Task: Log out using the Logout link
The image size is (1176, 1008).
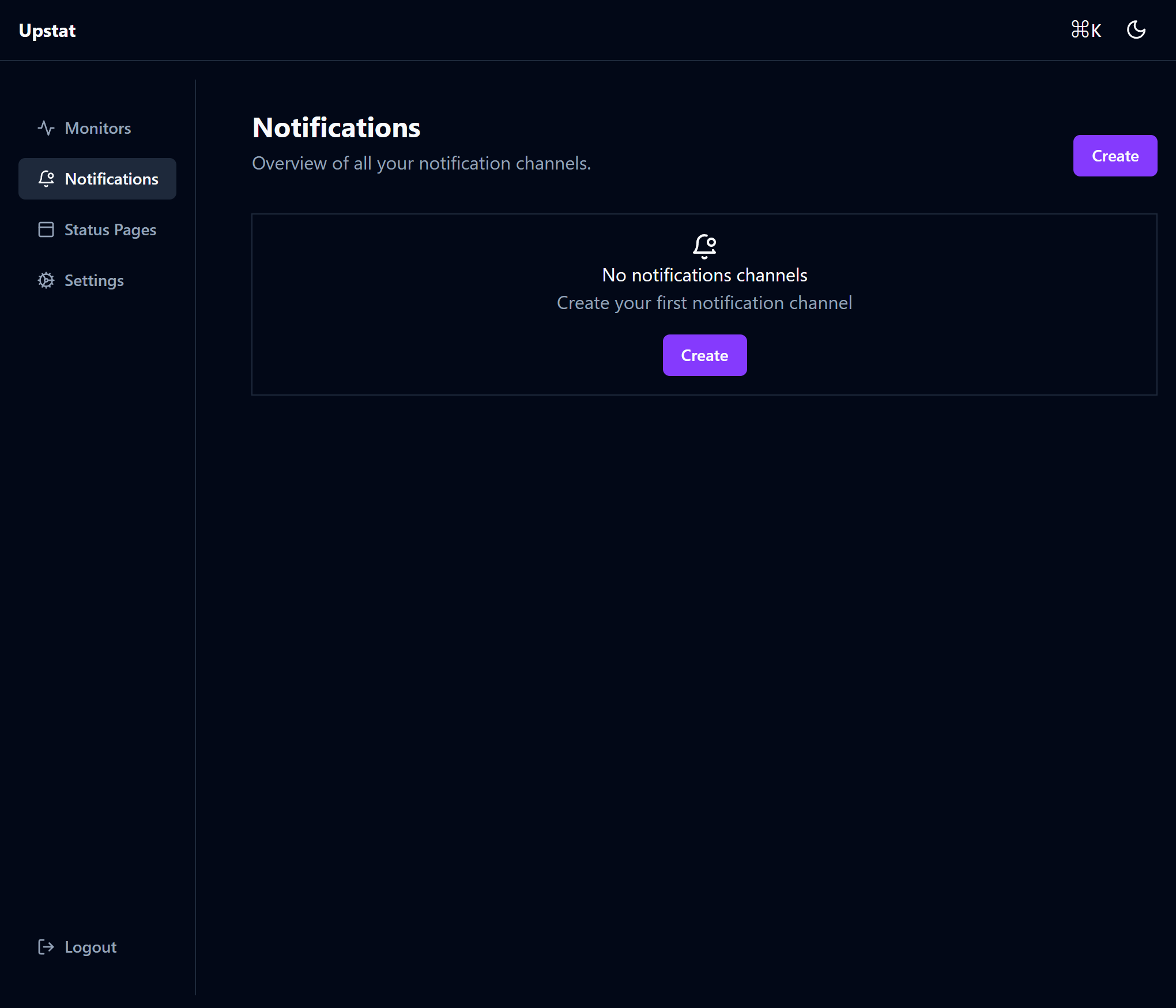Action: pos(91,947)
